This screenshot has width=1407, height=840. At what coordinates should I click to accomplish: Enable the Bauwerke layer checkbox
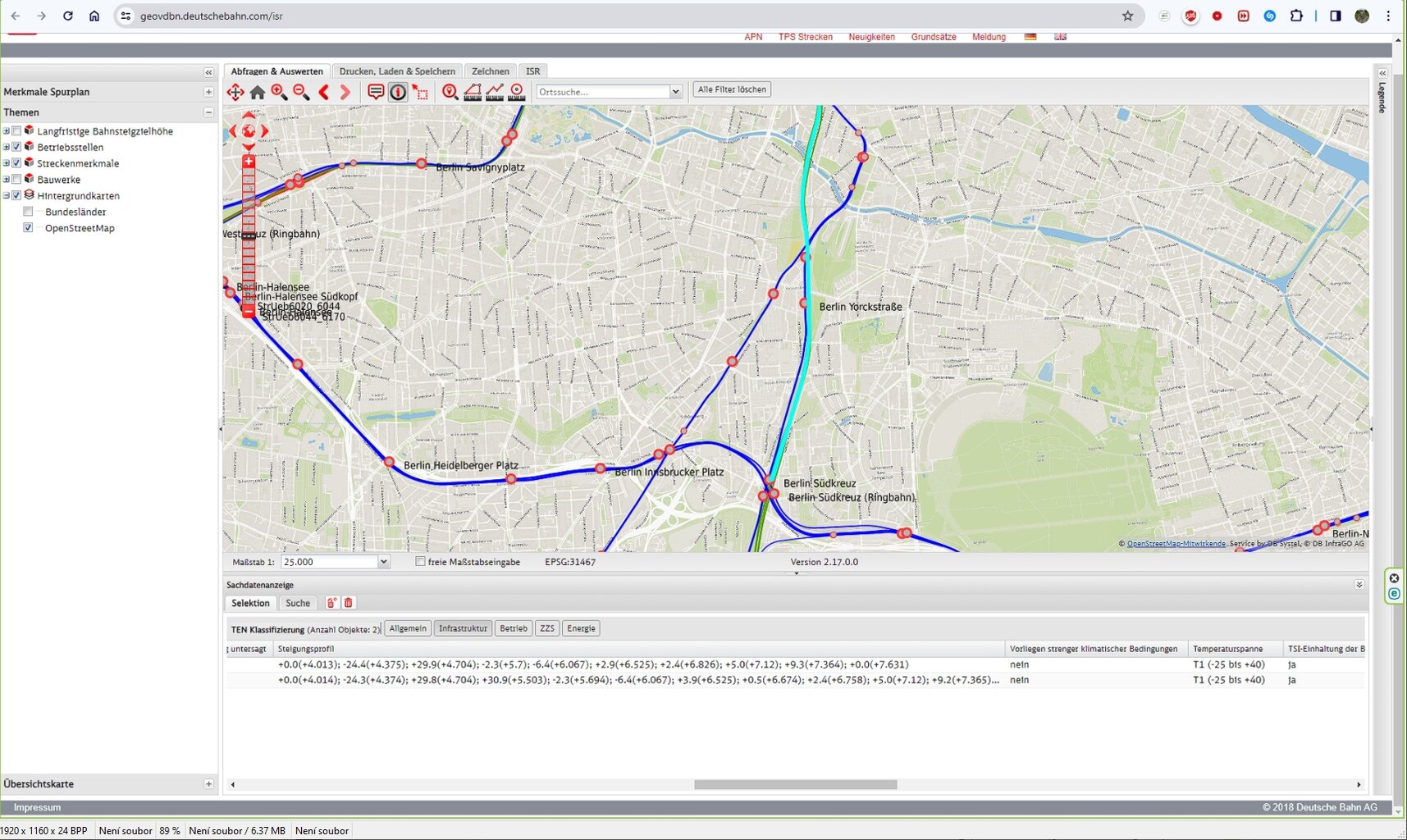coord(16,180)
